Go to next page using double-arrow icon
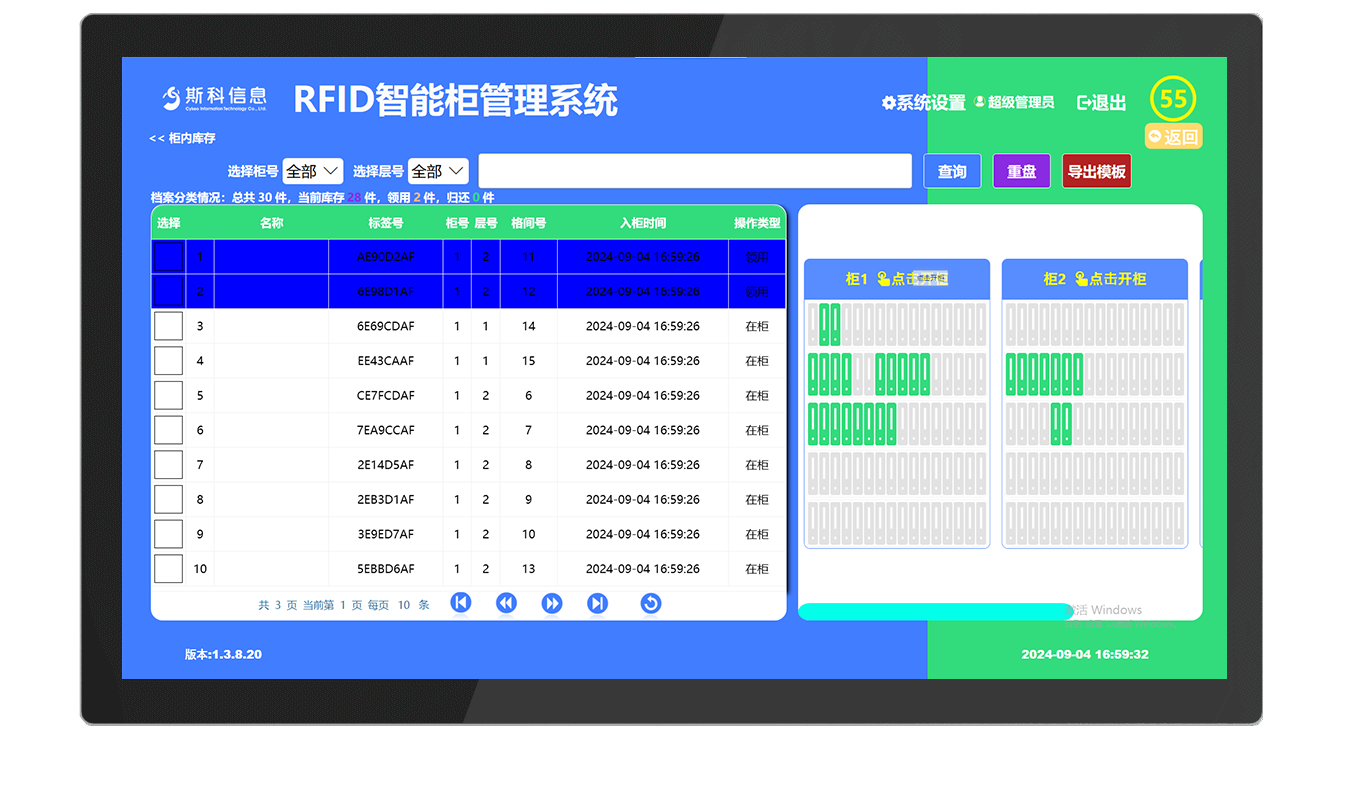The image size is (1370, 789). [552, 603]
